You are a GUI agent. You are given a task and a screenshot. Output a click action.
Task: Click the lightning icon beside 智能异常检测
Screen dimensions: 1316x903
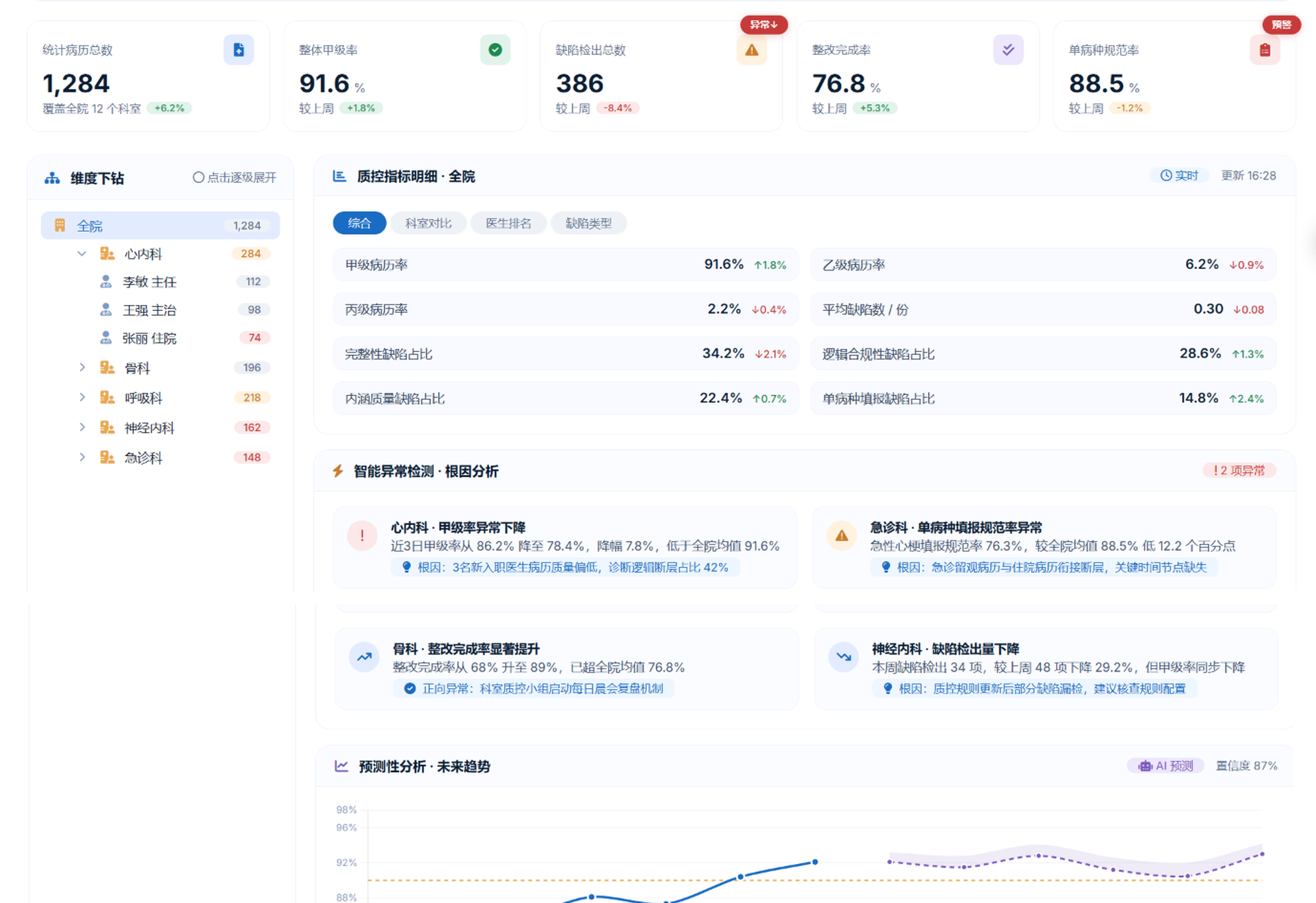338,471
